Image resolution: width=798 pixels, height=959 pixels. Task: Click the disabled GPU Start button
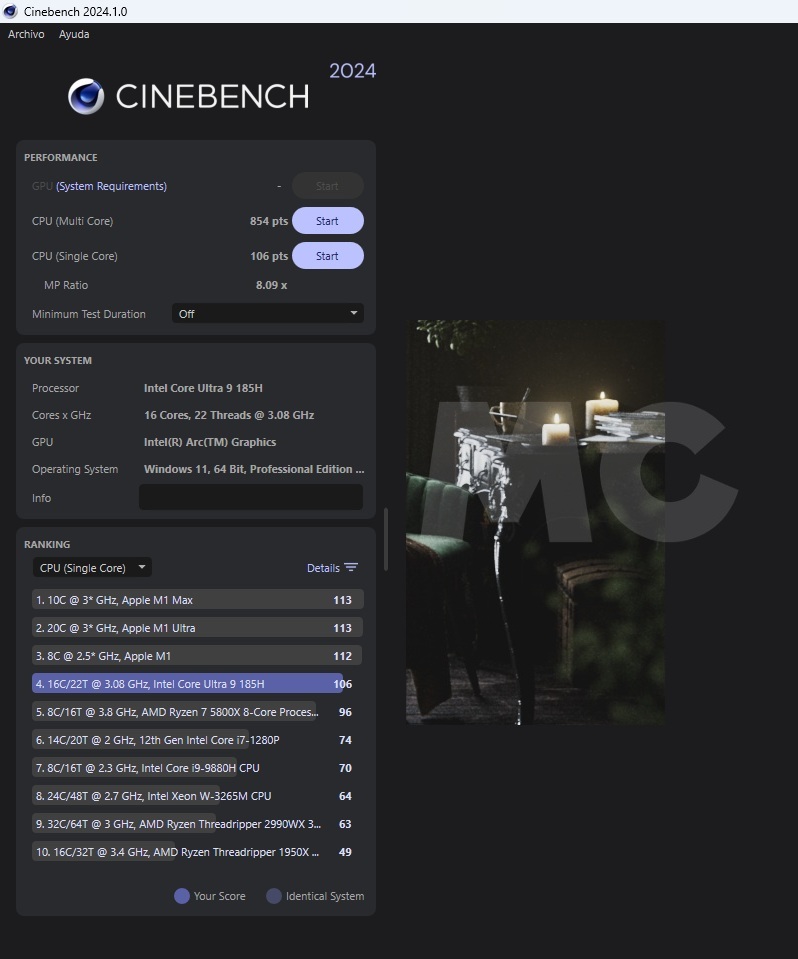pyautogui.click(x=328, y=186)
